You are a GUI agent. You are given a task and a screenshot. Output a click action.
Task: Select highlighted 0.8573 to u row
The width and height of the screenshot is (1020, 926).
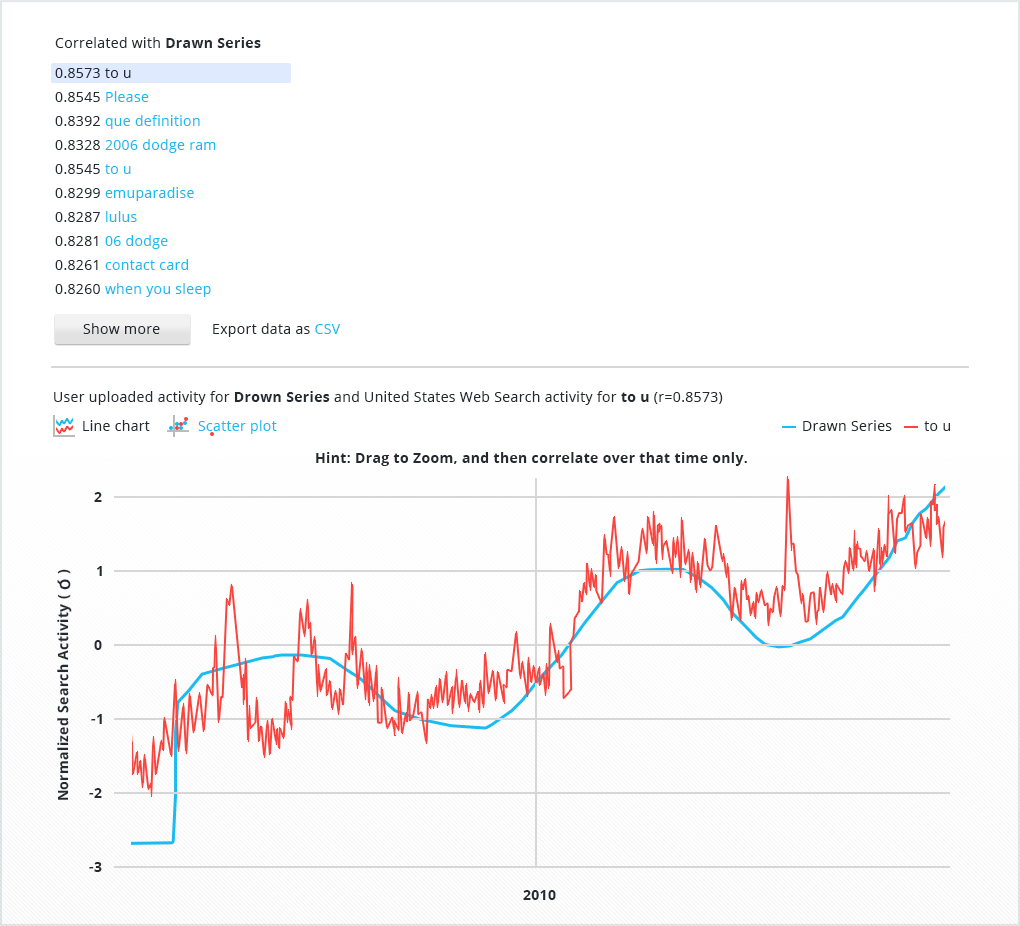170,73
